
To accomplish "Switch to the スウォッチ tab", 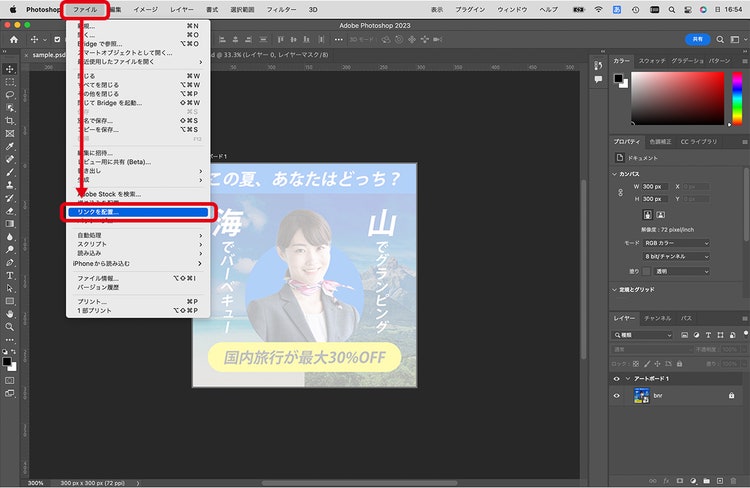I will pyautogui.click(x=652, y=61).
